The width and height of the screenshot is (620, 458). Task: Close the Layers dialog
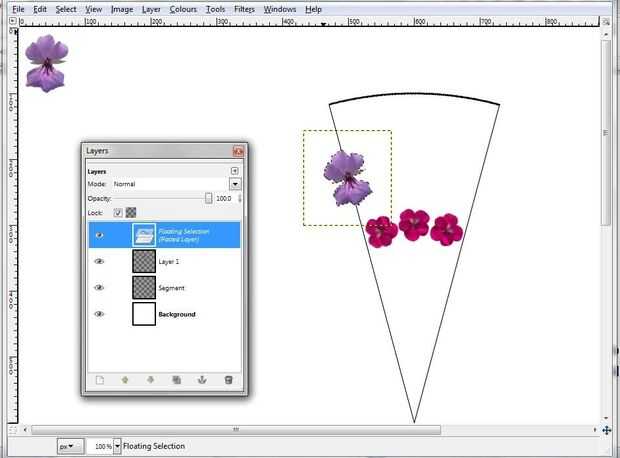(x=238, y=151)
